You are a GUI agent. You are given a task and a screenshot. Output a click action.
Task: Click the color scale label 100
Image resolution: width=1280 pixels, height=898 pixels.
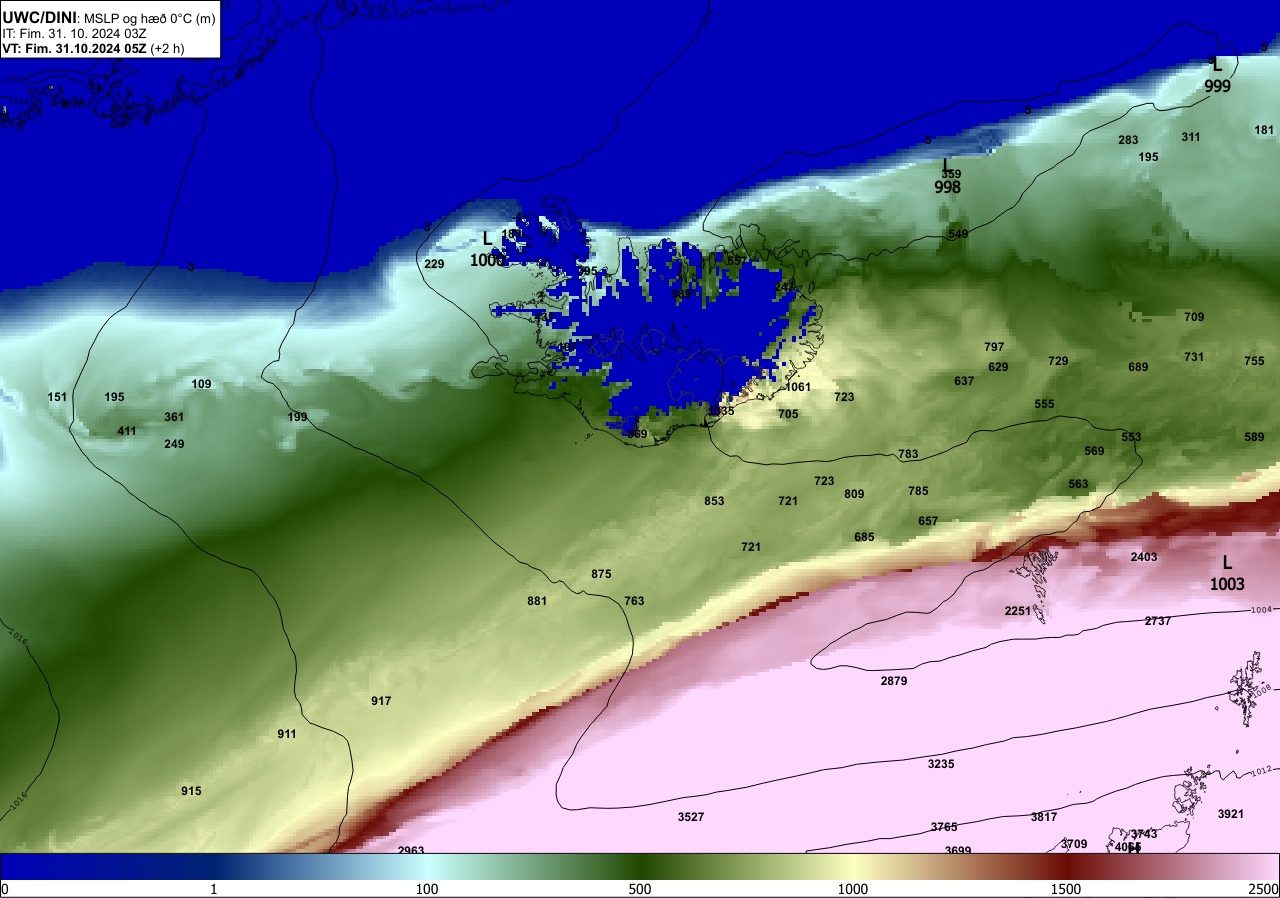pyautogui.click(x=427, y=889)
